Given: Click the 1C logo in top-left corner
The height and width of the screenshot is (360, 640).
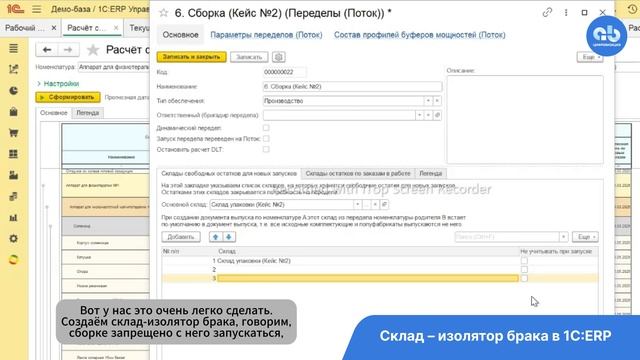Looking at the screenshot, I should tap(15, 8).
